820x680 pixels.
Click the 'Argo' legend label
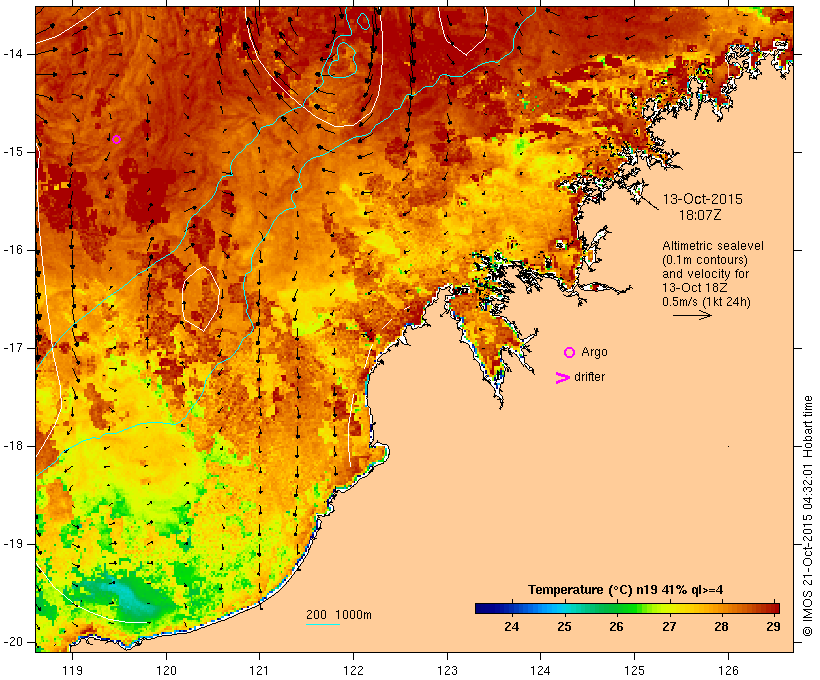pyautogui.click(x=594, y=352)
